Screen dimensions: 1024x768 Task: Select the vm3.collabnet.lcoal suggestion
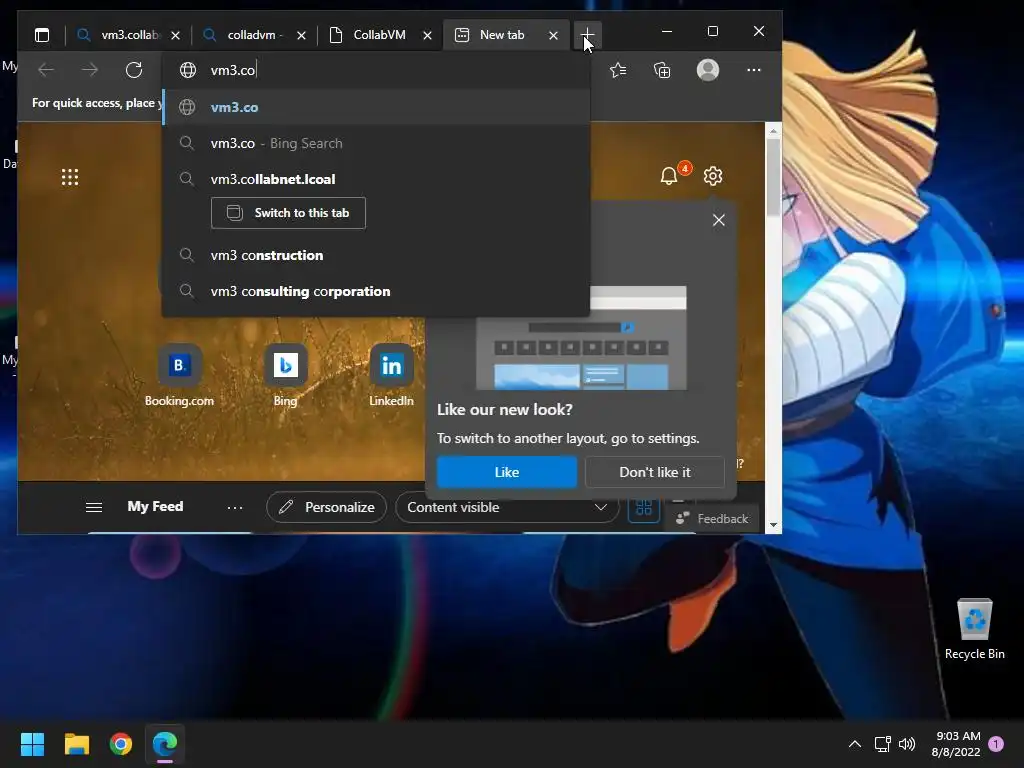click(x=376, y=179)
